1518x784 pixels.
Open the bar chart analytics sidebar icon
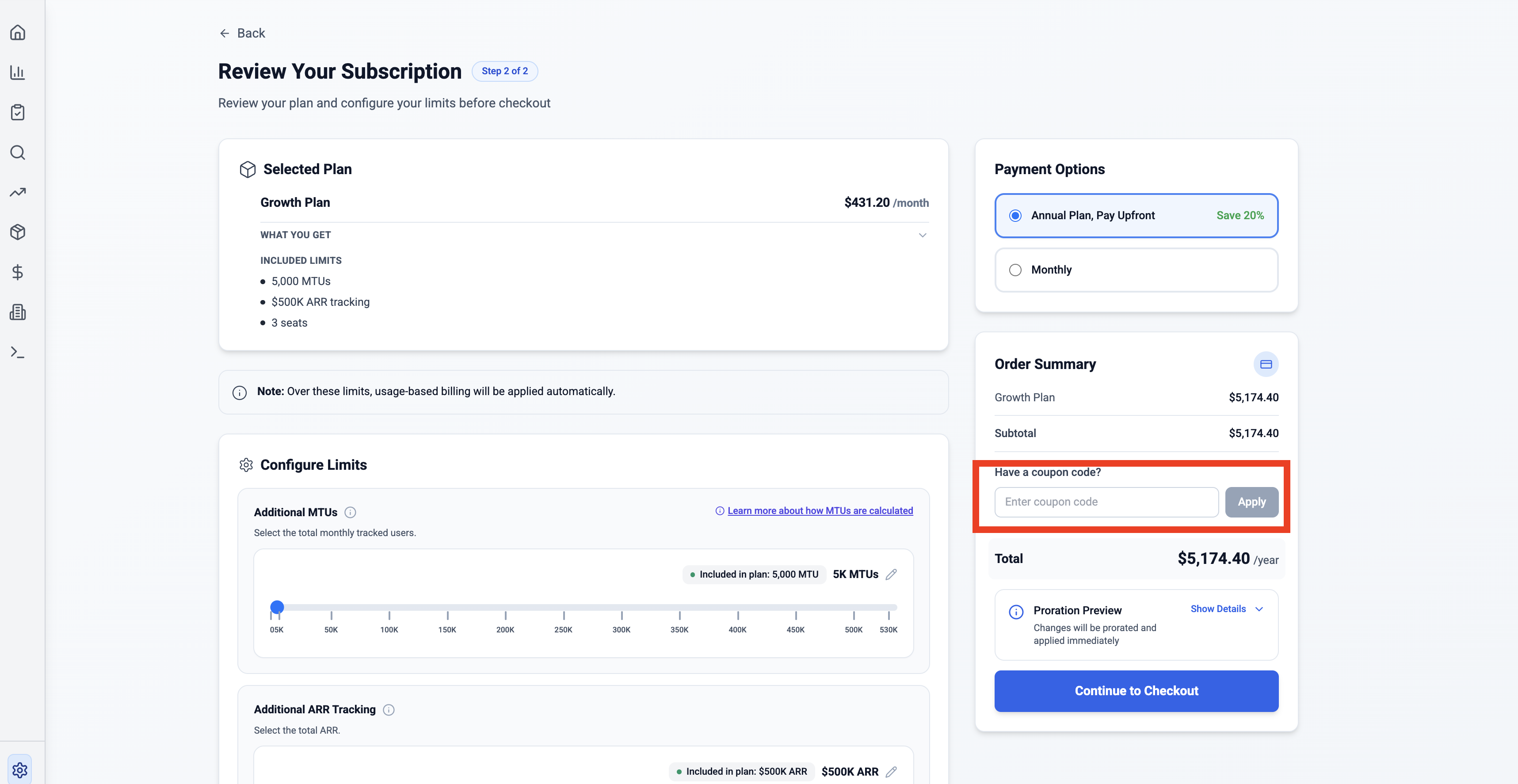click(x=18, y=72)
